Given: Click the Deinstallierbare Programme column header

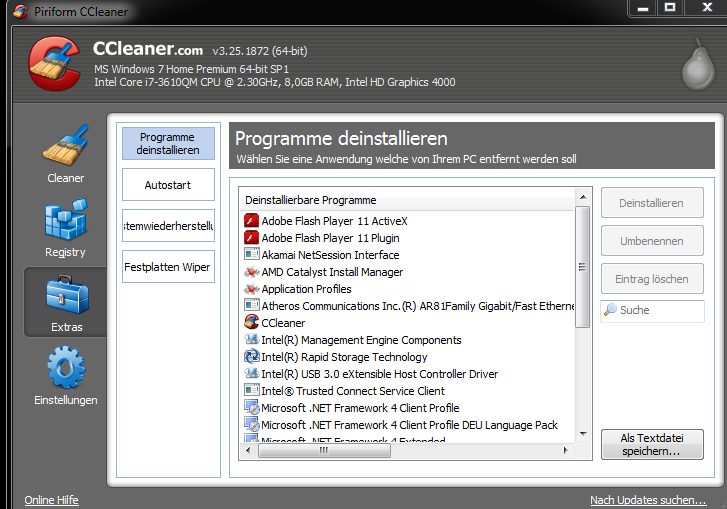Looking at the screenshot, I should (408, 200).
